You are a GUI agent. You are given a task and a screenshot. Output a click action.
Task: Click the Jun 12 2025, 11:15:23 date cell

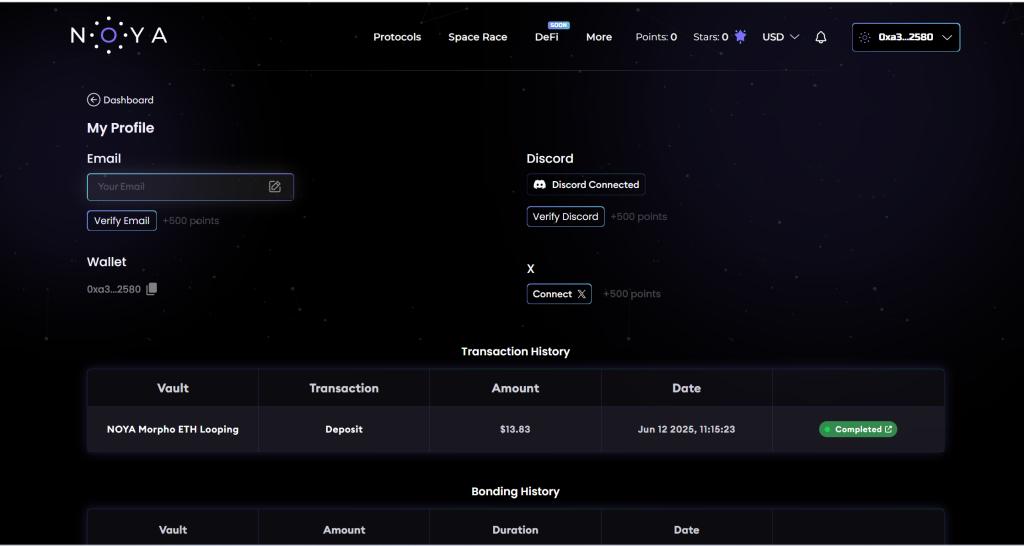coord(686,430)
